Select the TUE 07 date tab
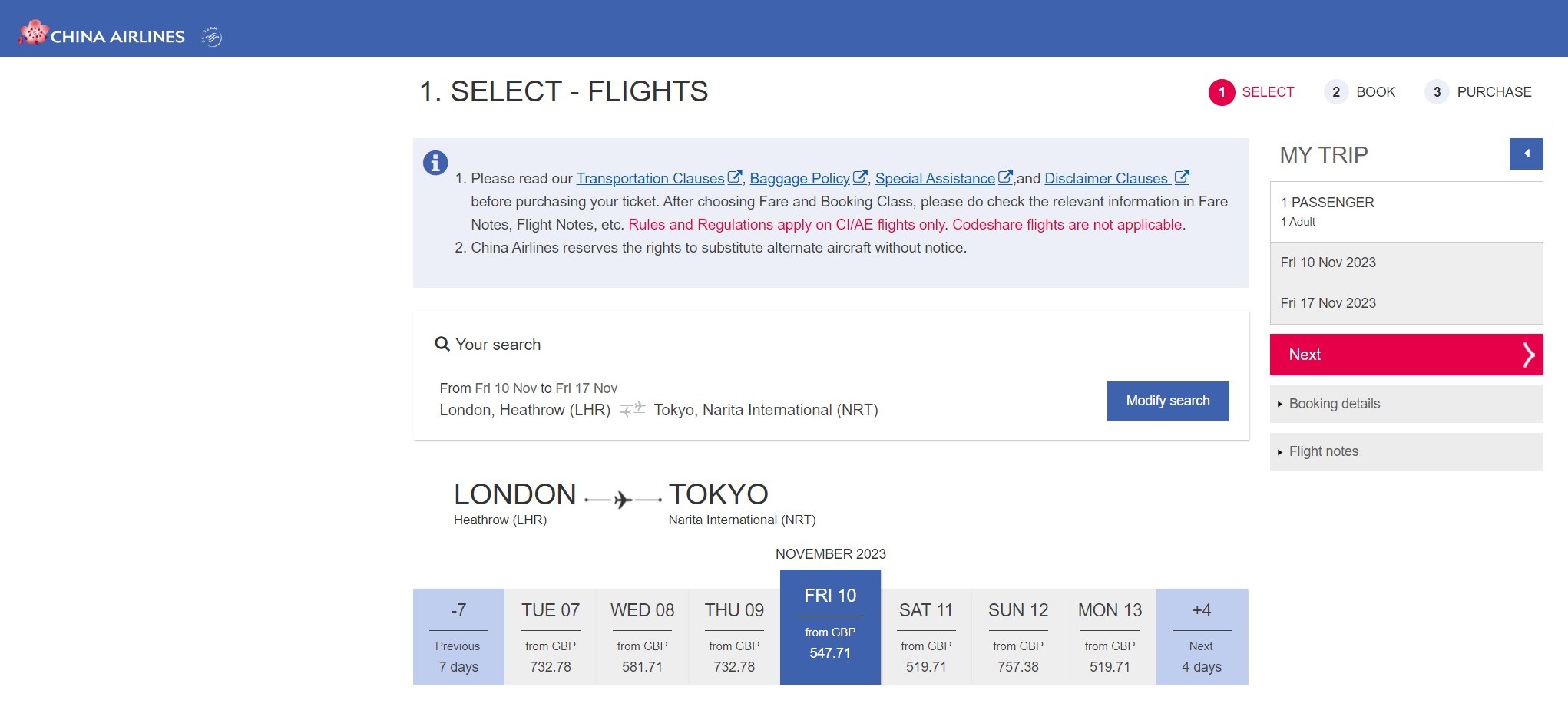Image resolution: width=1568 pixels, height=710 pixels. (551, 636)
